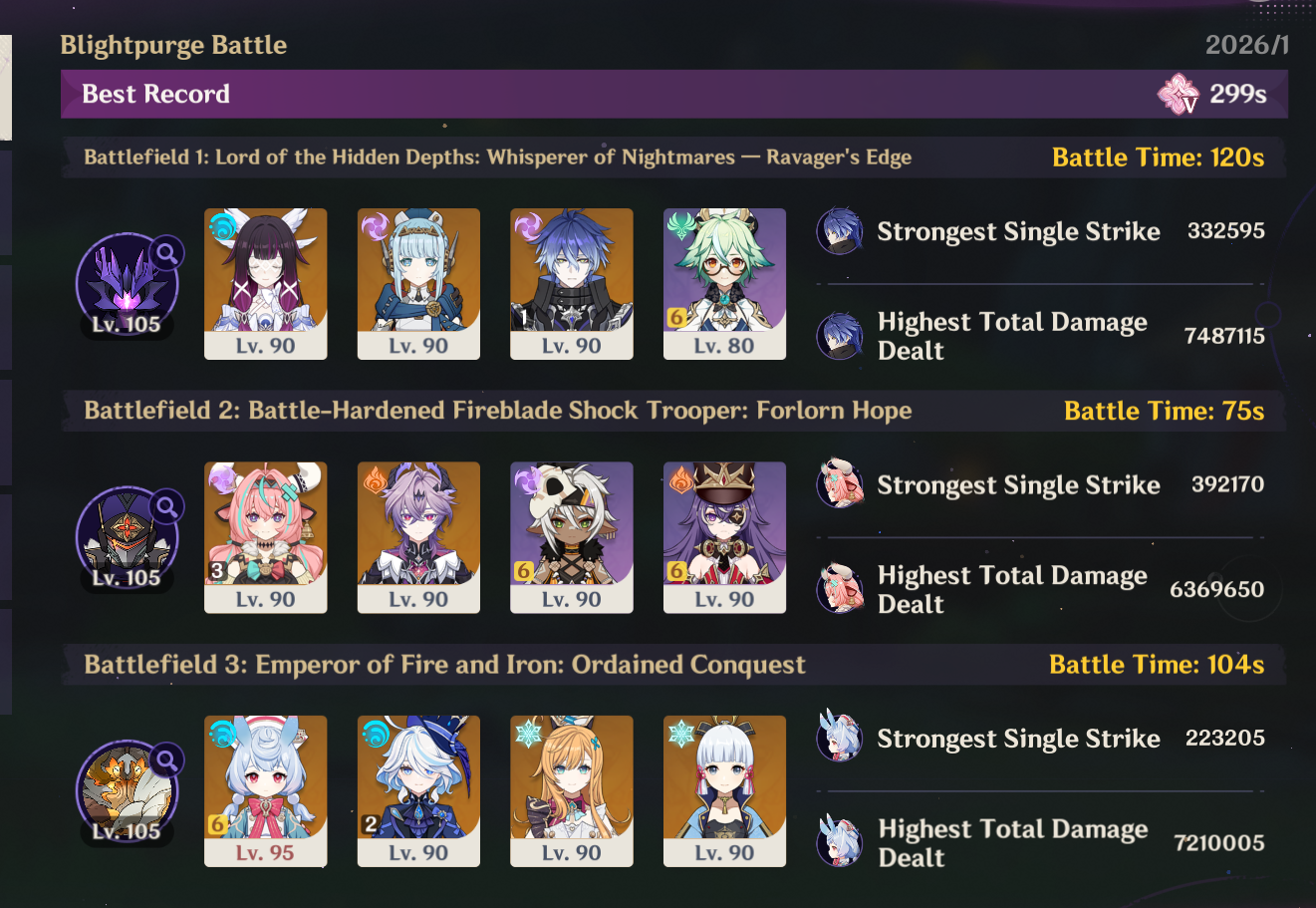Open the green-haired Lv. 80 character card
This screenshot has width=1316, height=908.
tap(724, 284)
